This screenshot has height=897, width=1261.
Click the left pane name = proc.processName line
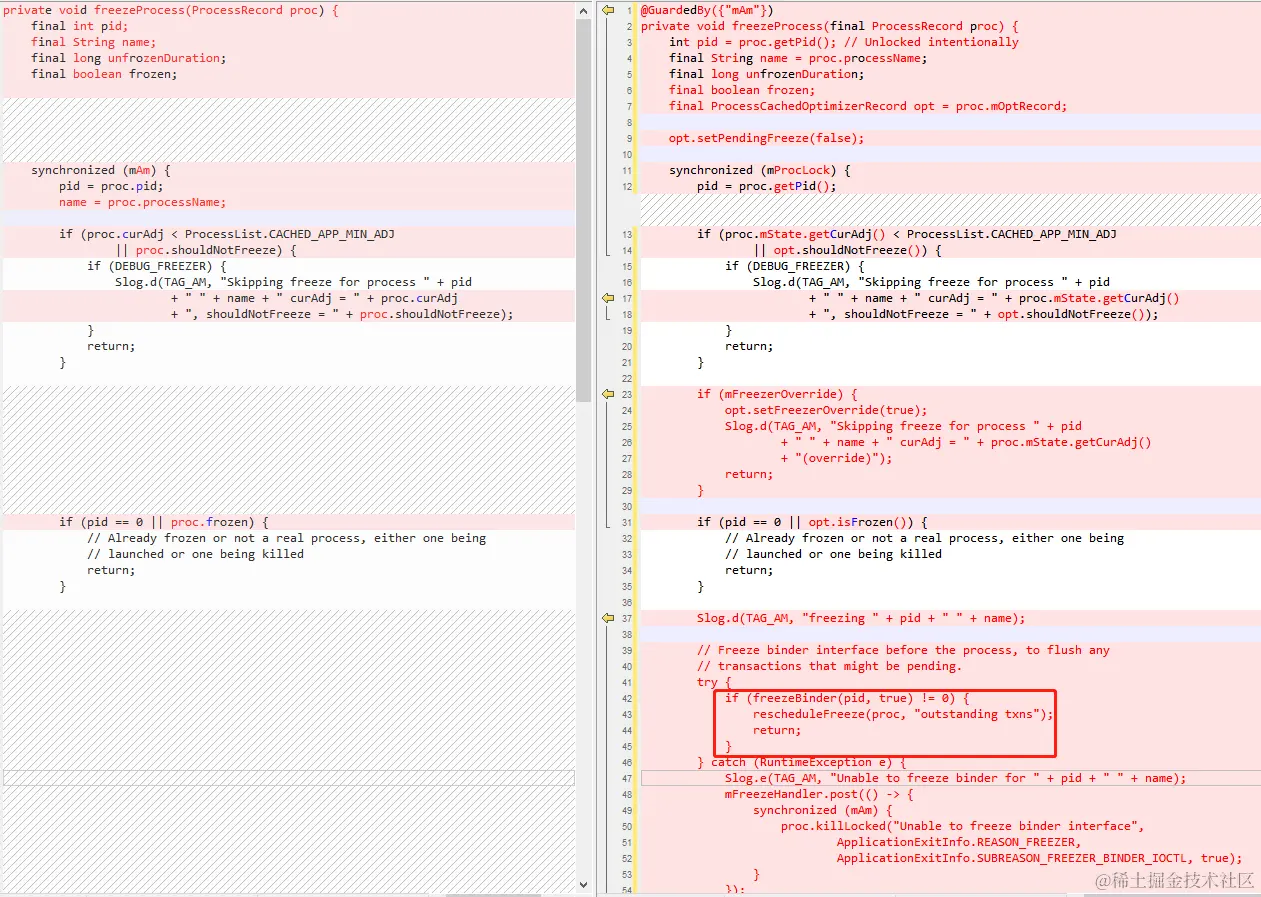142,202
